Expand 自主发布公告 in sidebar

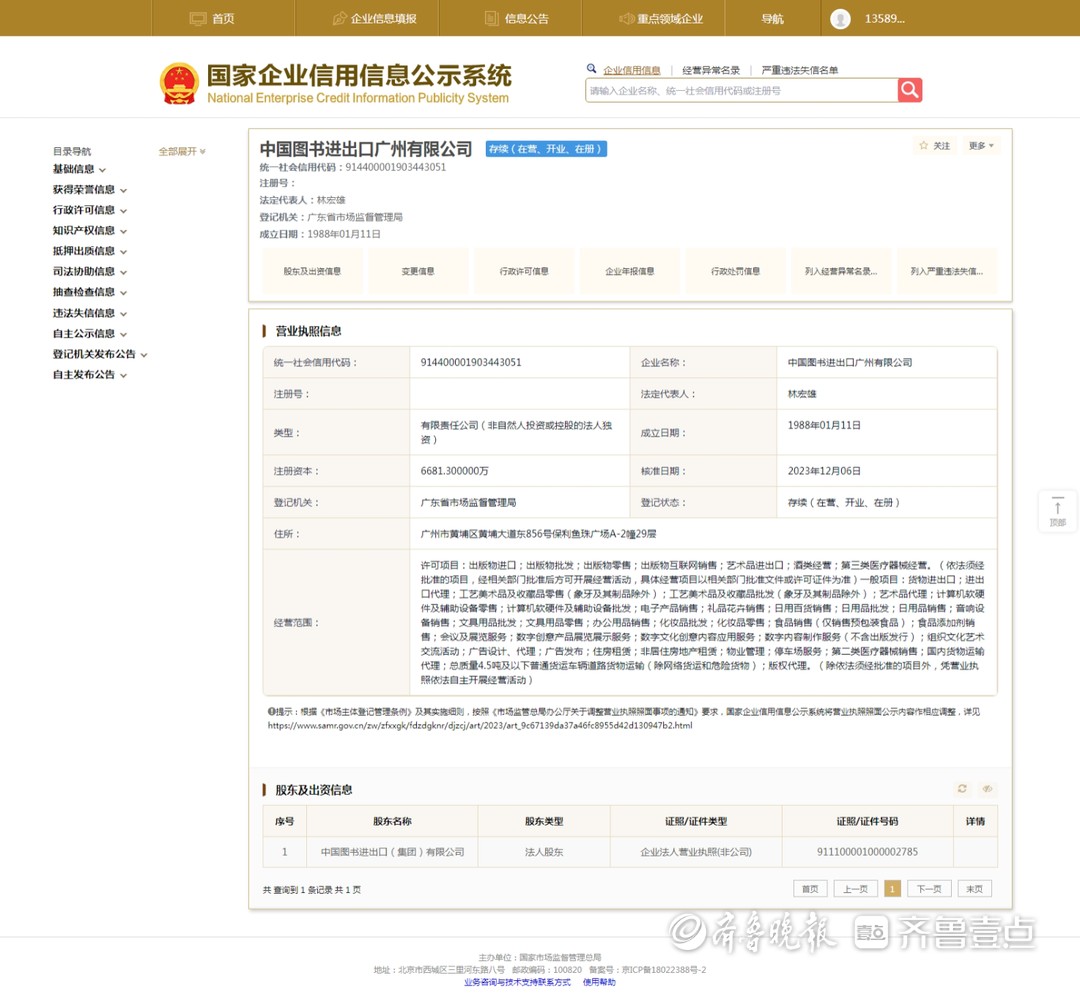[90, 375]
